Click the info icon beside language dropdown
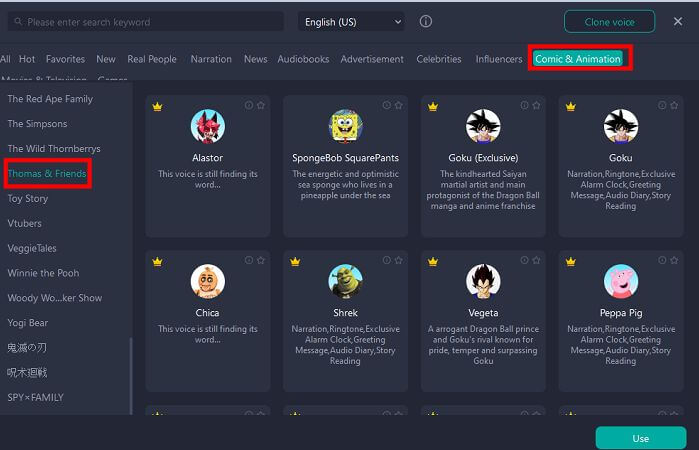 point(426,21)
